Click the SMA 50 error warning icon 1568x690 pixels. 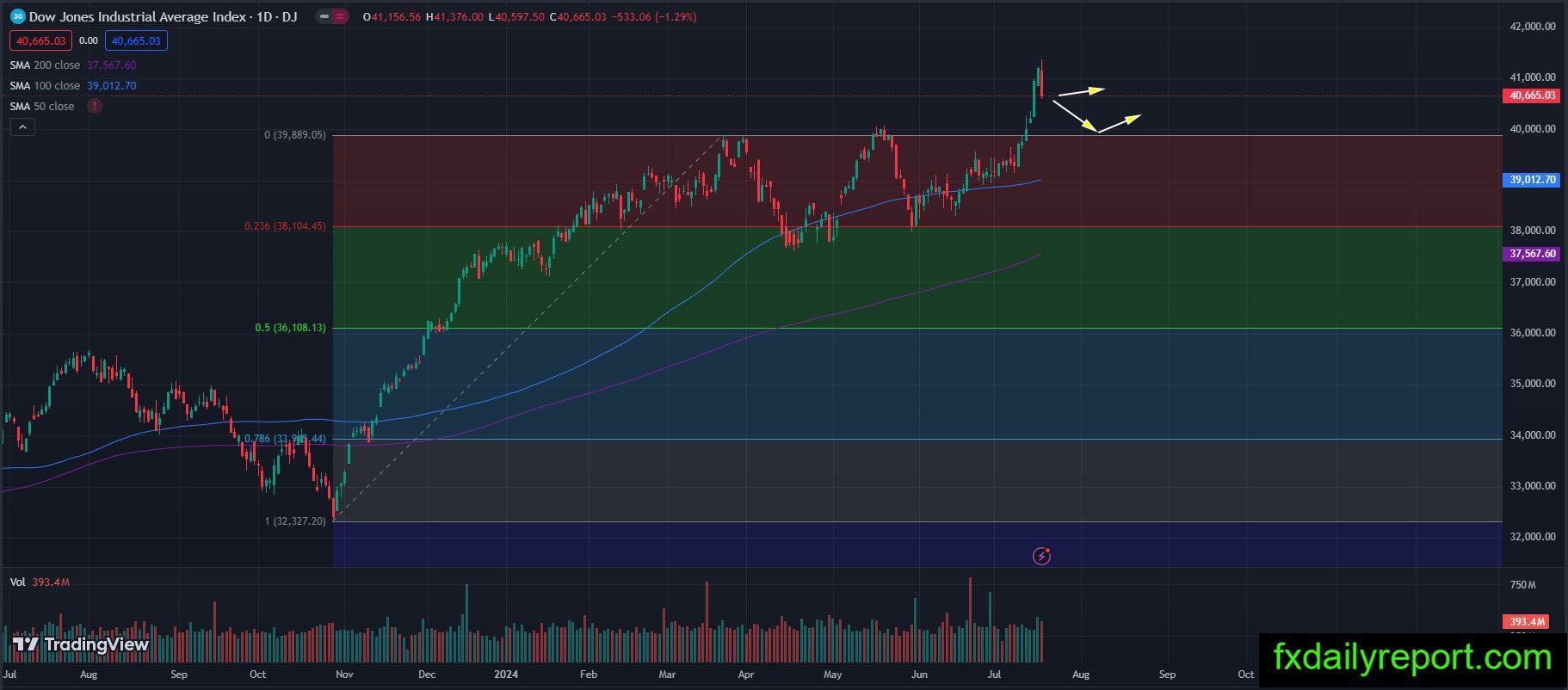(x=95, y=107)
